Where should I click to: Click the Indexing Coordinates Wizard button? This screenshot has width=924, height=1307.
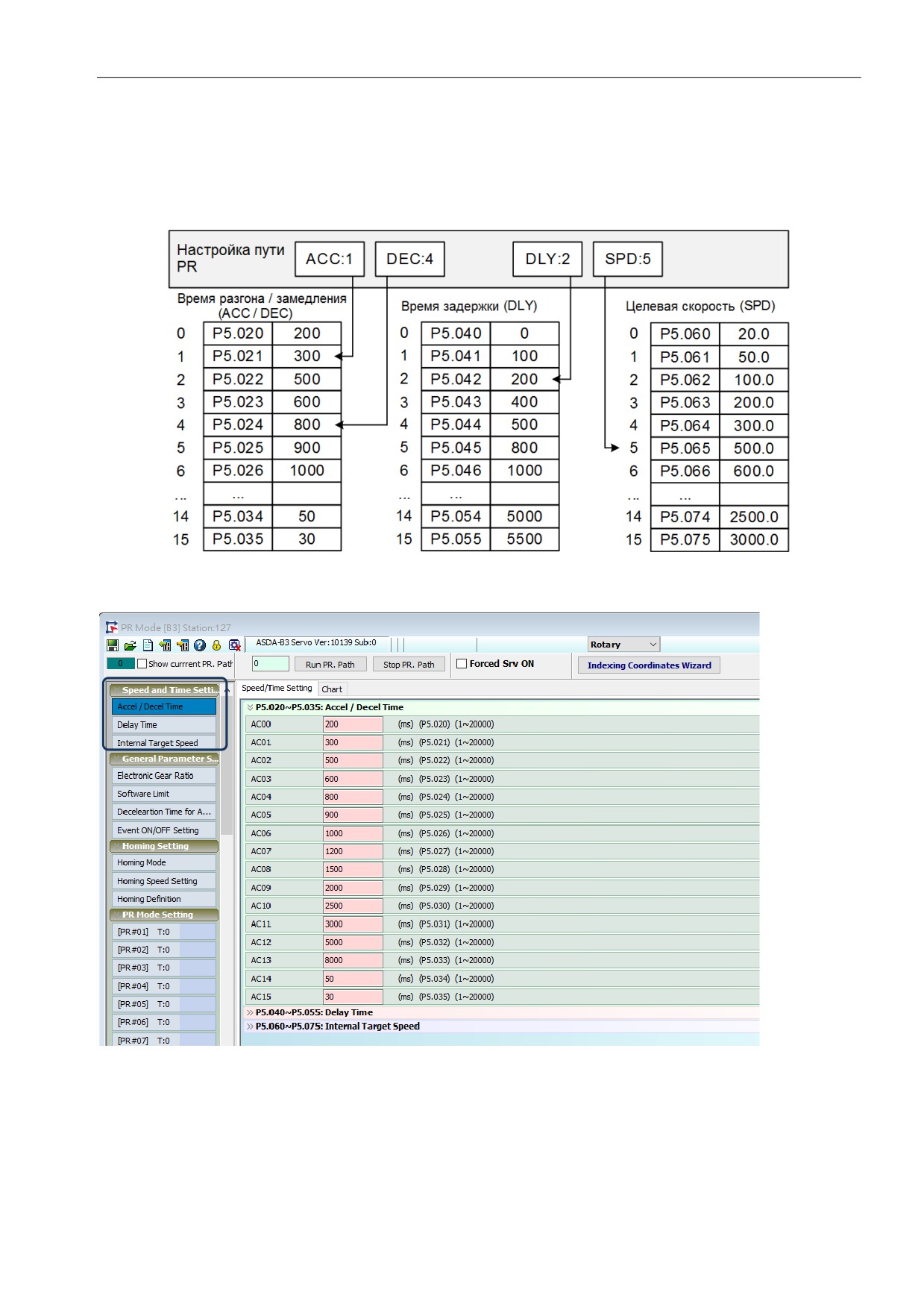(x=649, y=665)
